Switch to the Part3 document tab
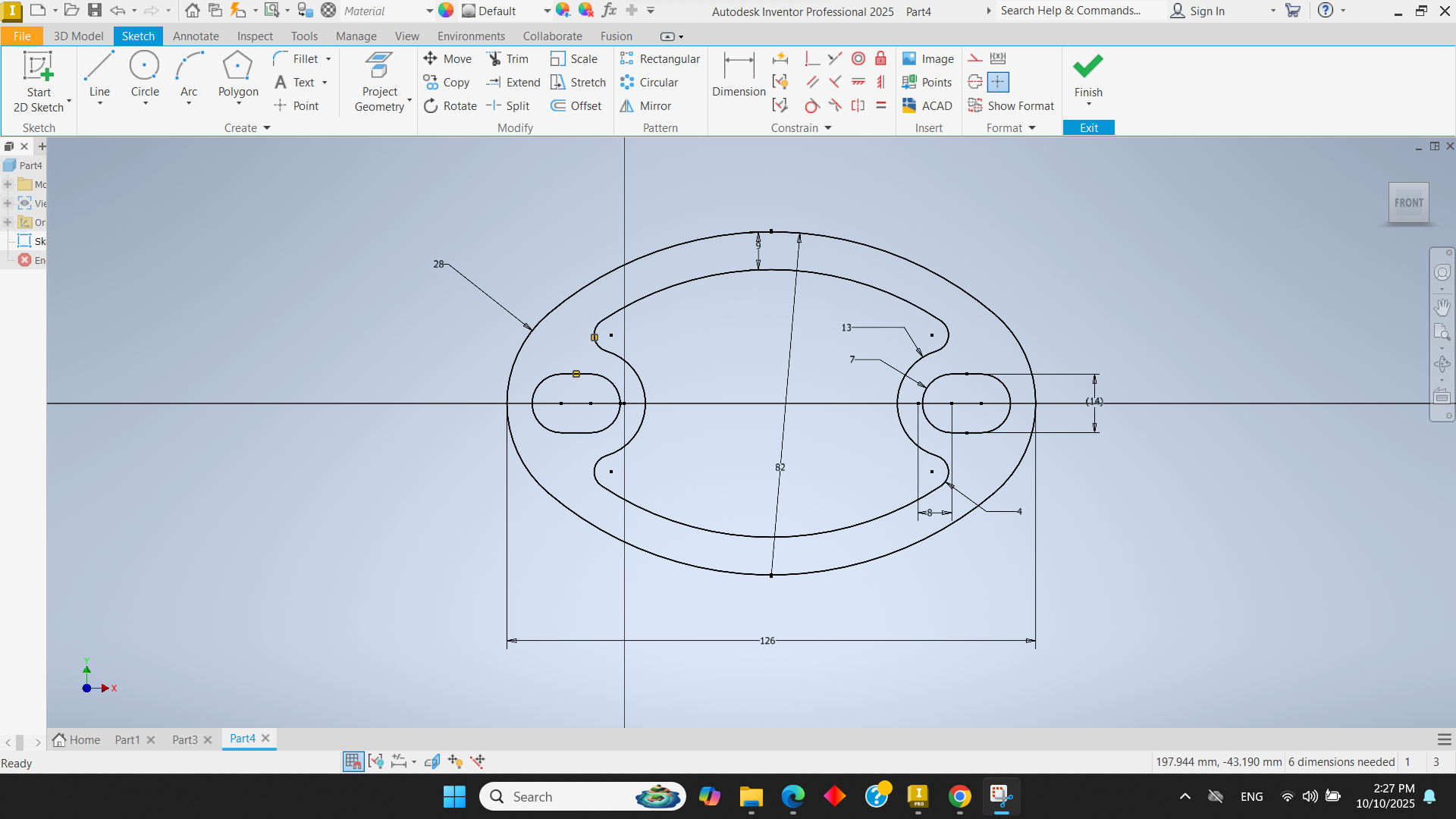The image size is (1456, 819). pyautogui.click(x=184, y=740)
